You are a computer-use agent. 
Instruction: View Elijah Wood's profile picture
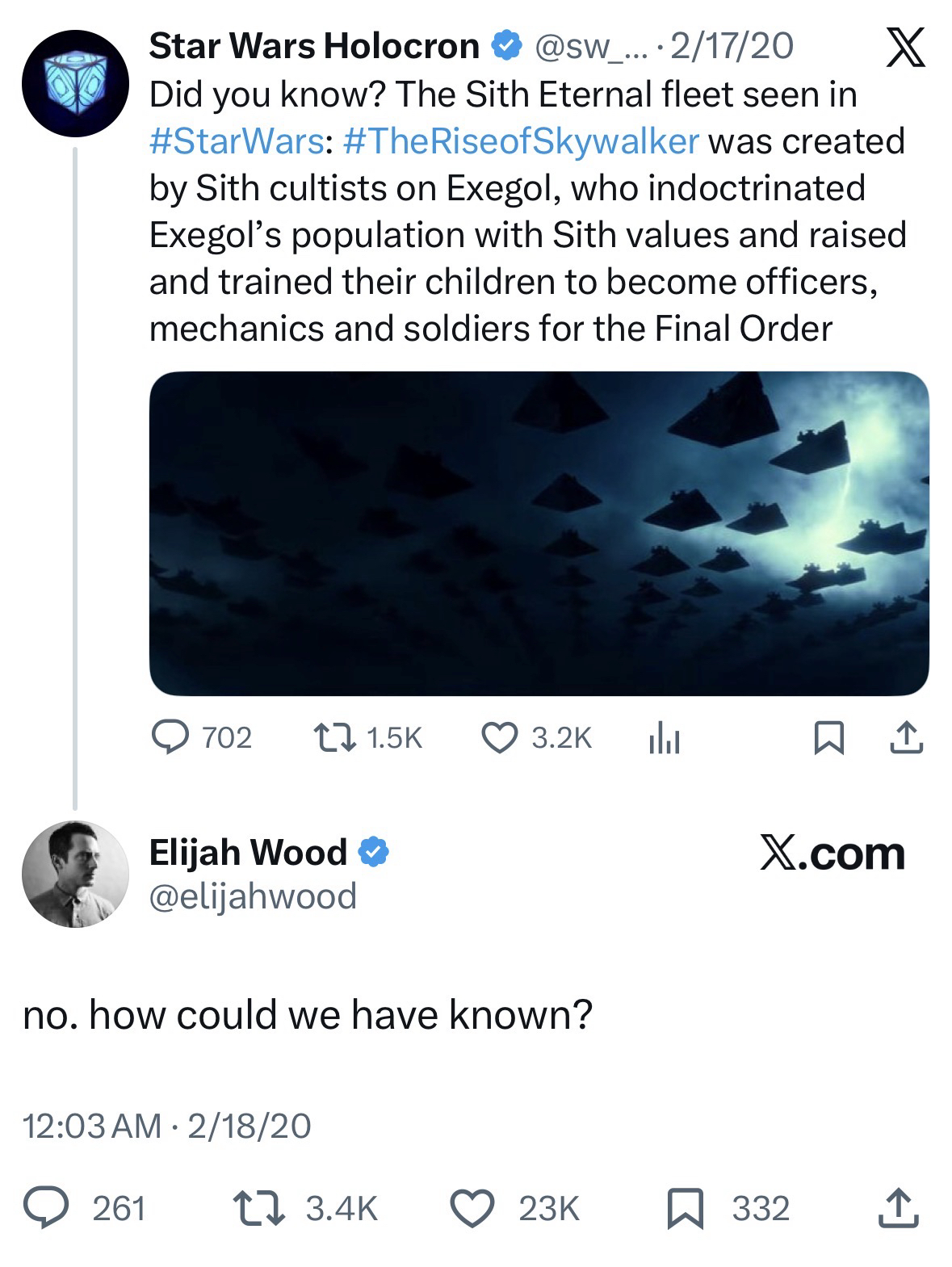click(75, 875)
